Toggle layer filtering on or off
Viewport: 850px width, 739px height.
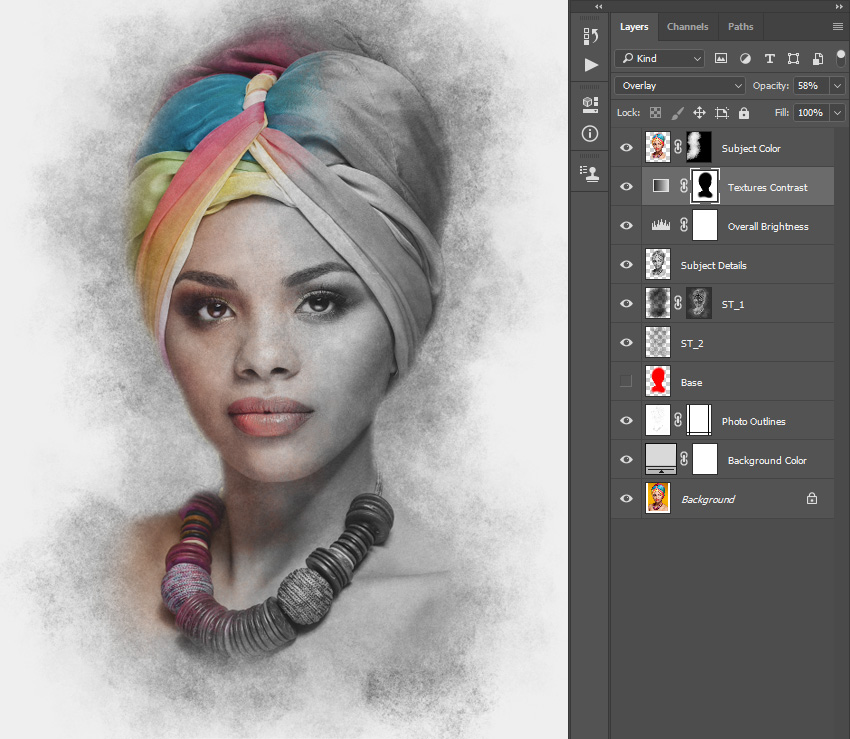coord(840,57)
